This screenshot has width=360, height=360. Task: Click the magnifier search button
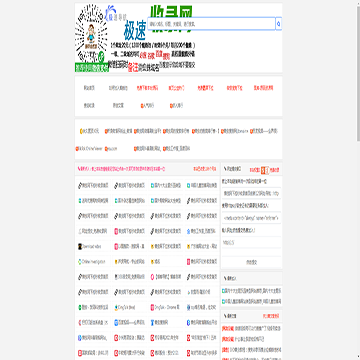279,24
